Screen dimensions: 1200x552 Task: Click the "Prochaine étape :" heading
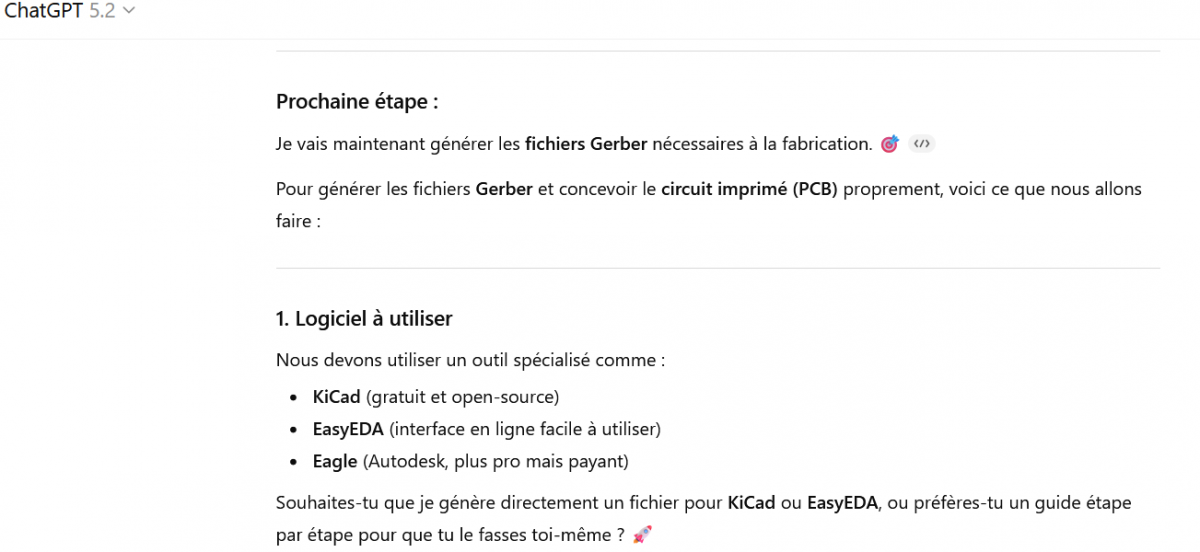pos(357,102)
